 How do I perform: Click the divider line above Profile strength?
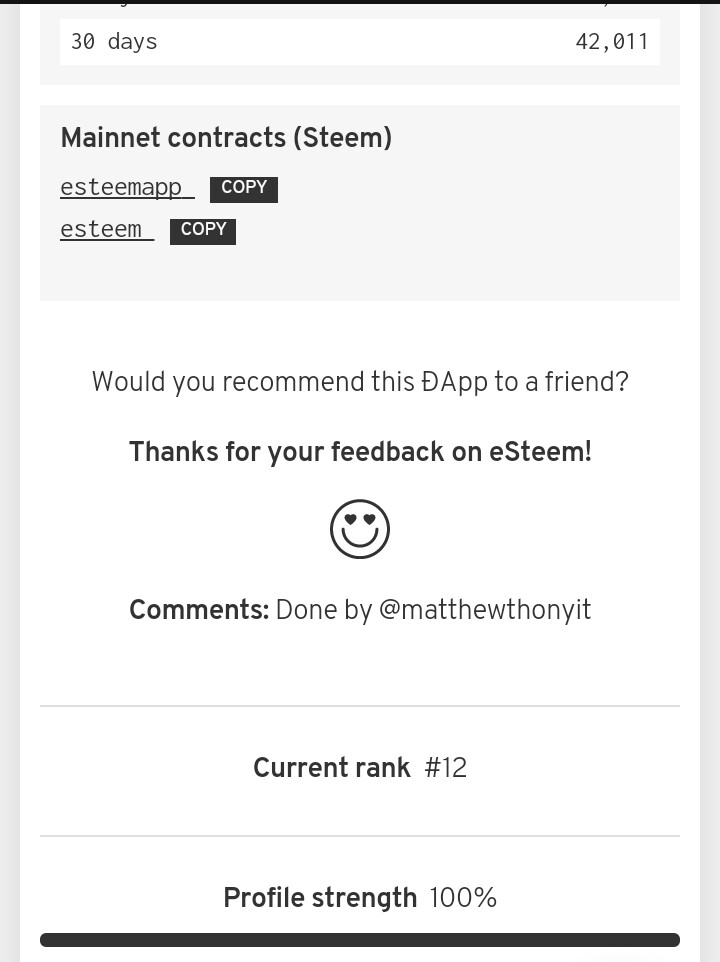(360, 836)
